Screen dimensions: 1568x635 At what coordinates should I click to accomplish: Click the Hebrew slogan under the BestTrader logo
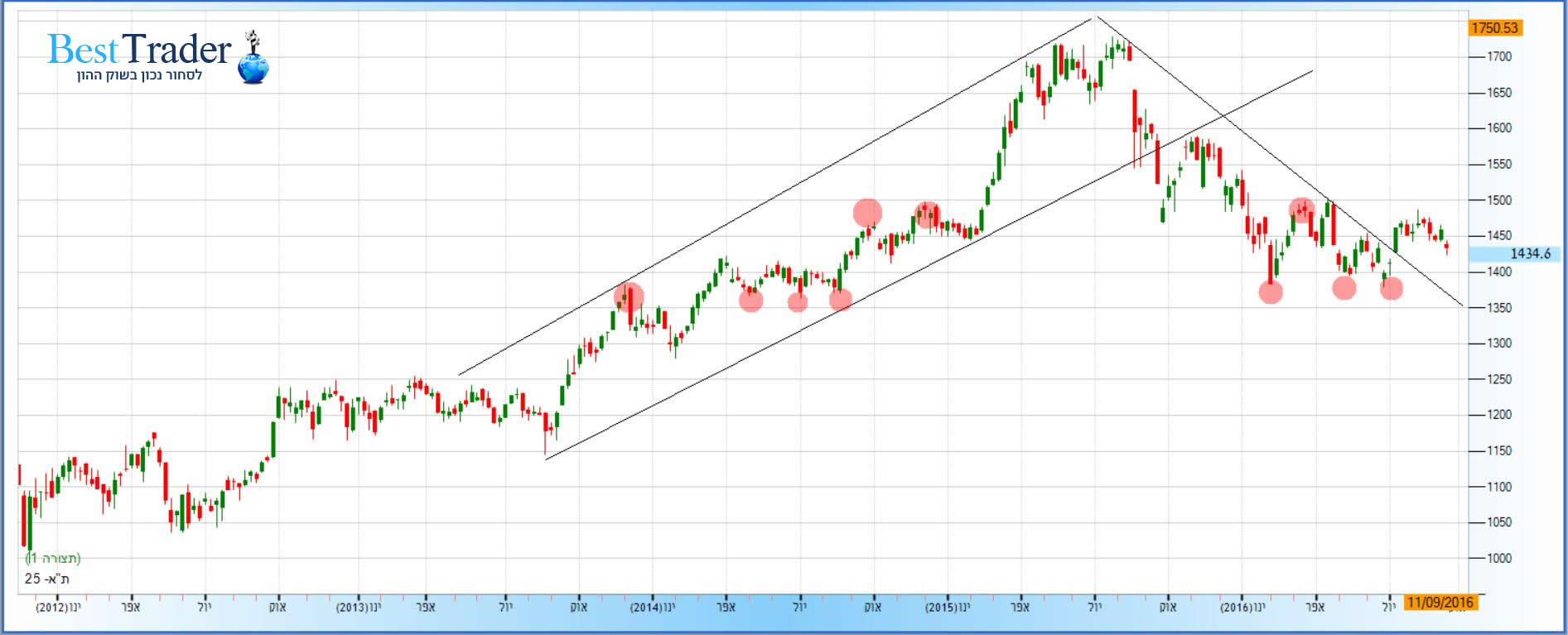pos(139,75)
